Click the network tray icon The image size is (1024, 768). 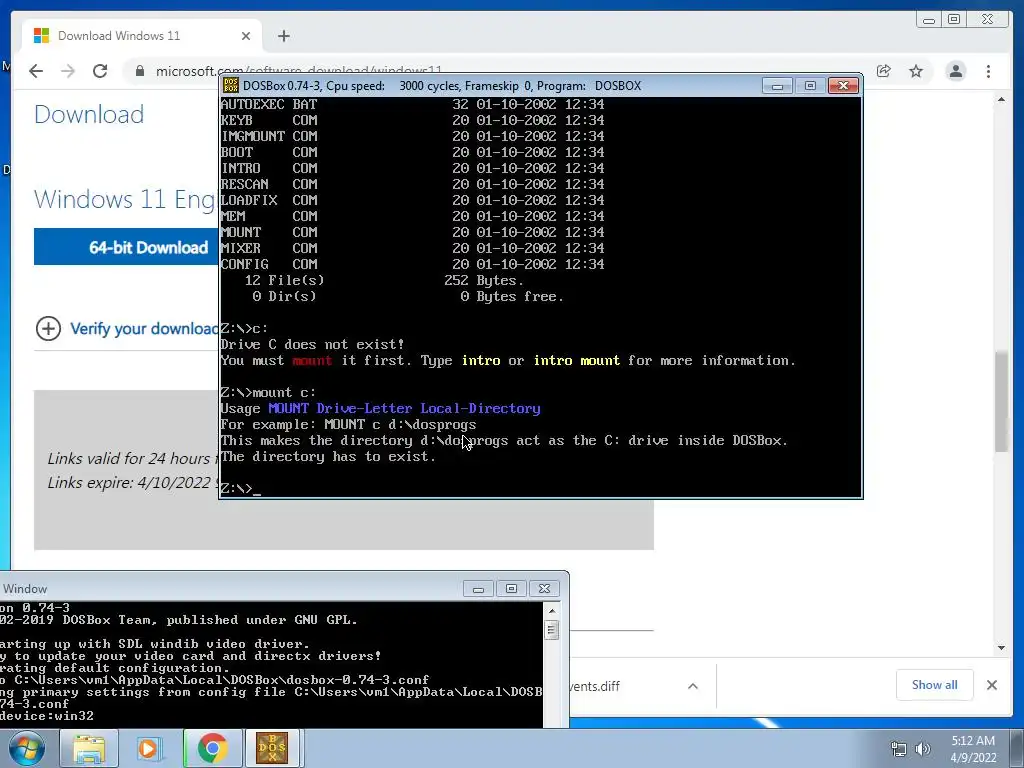(x=899, y=749)
